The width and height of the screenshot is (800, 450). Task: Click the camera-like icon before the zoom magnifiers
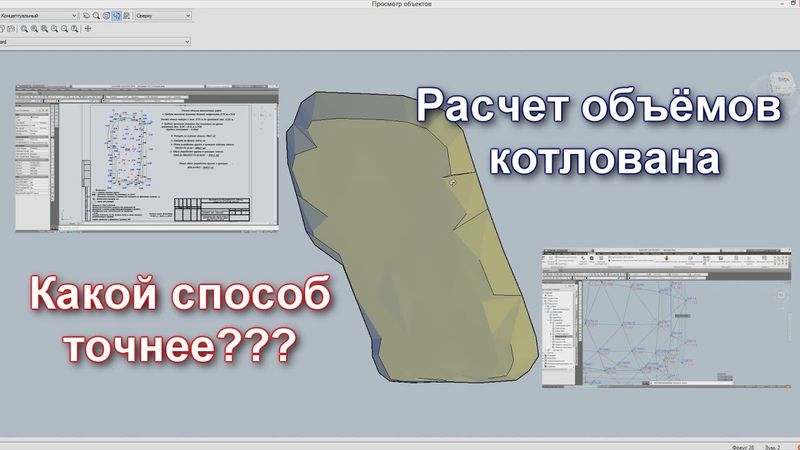[11, 29]
